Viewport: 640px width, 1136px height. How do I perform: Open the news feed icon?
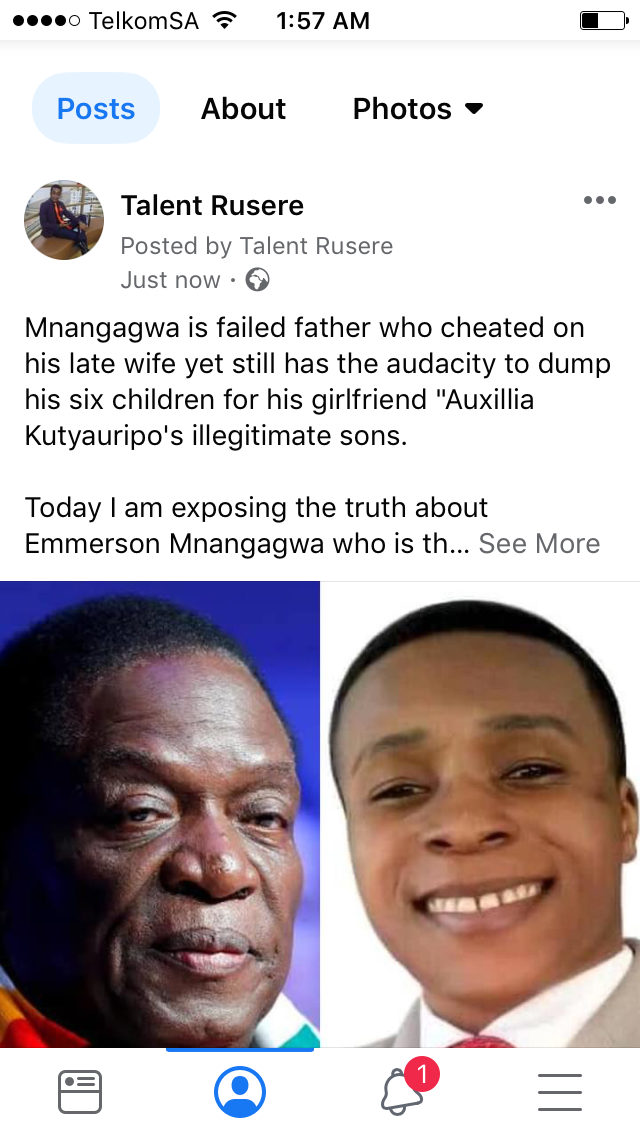pos(80,1092)
